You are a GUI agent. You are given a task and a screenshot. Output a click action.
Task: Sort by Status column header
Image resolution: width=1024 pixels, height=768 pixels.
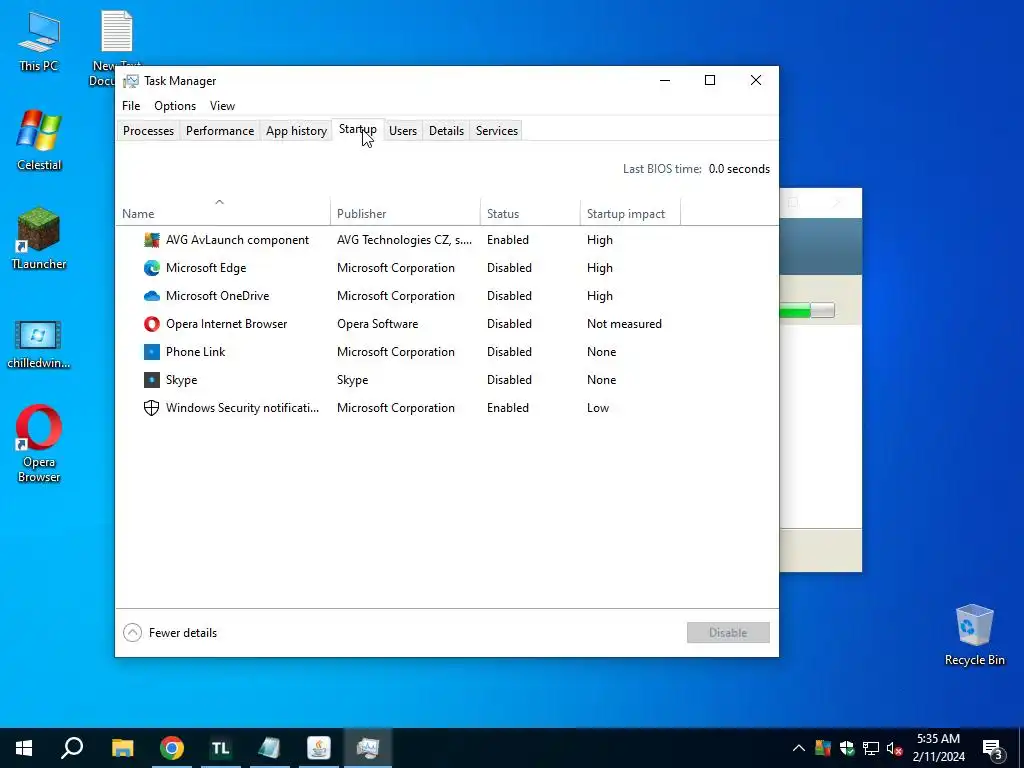(530, 214)
